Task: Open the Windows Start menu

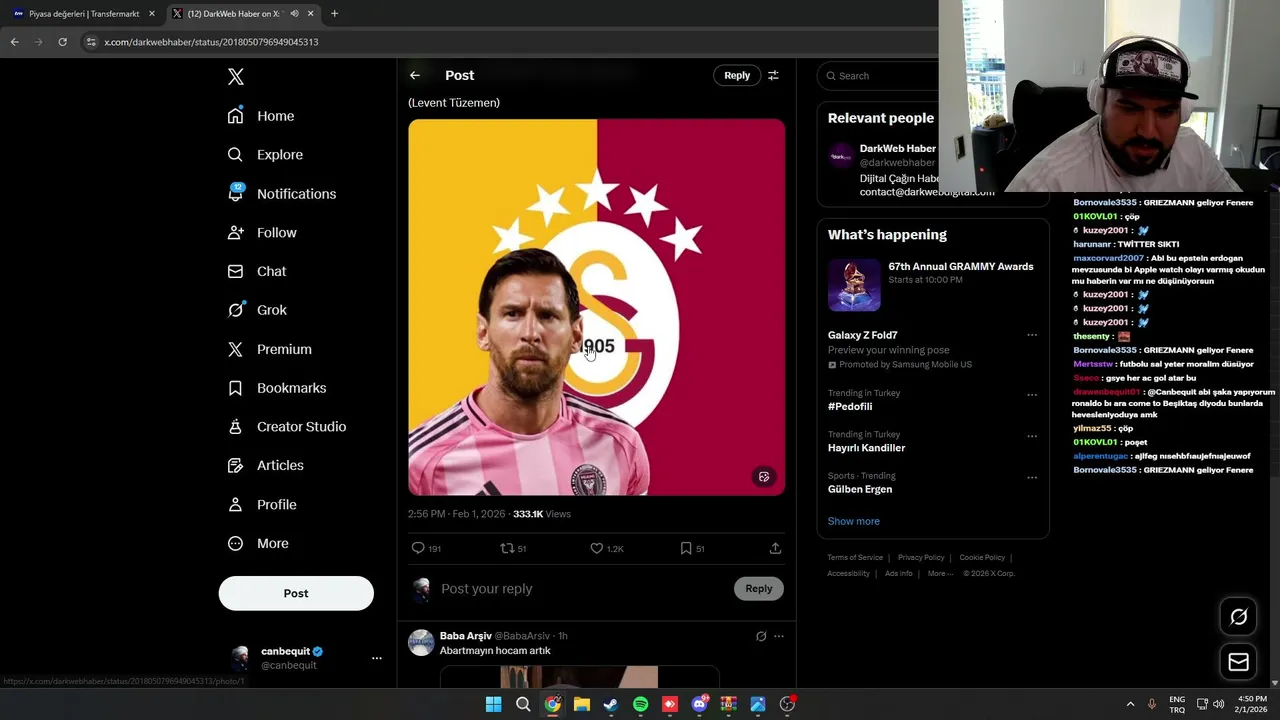Action: pyautogui.click(x=493, y=704)
